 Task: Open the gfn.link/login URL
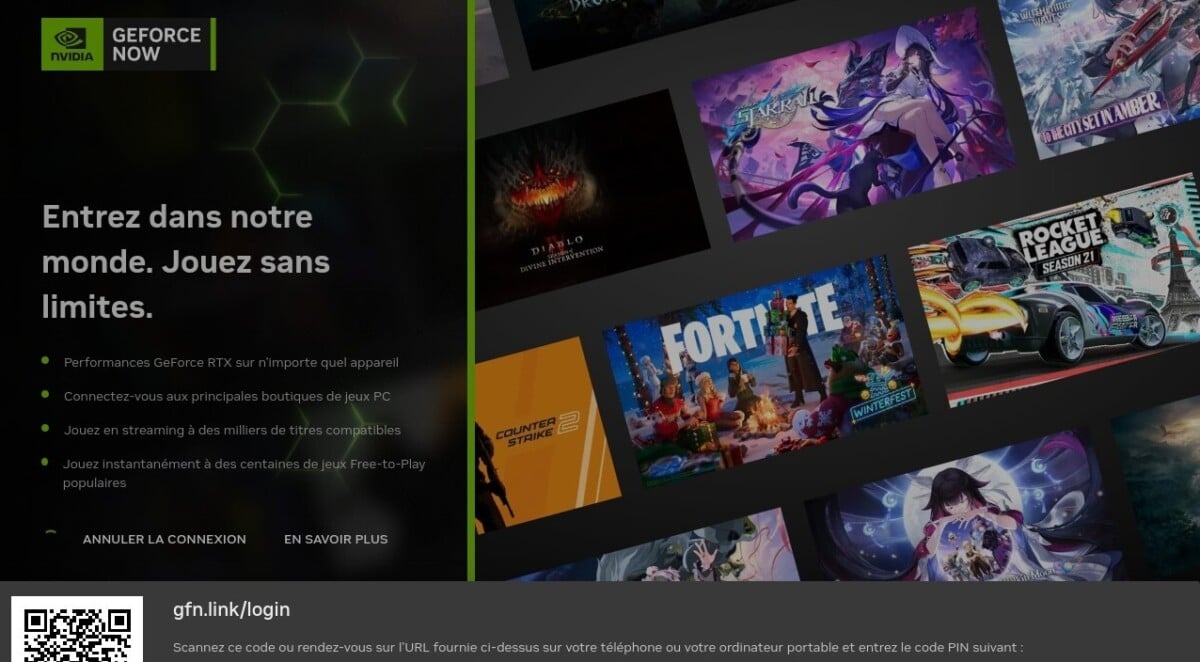(x=231, y=609)
